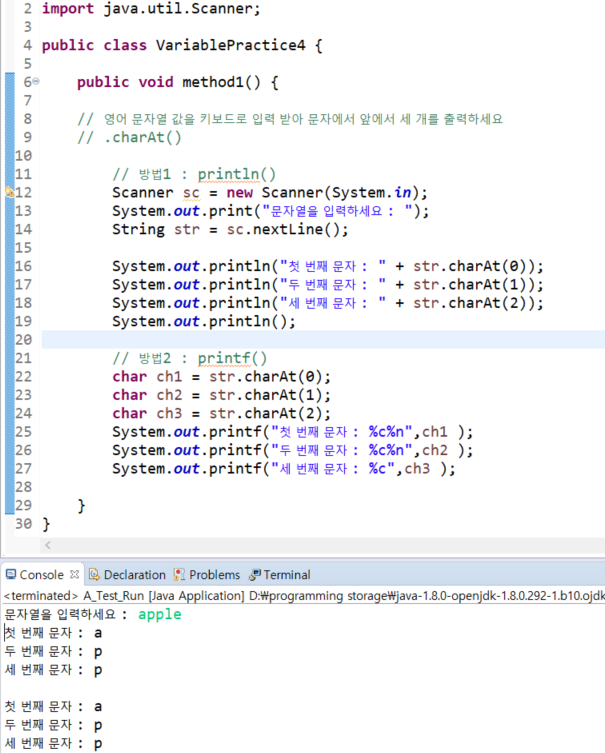The image size is (605, 753).
Task: Click 'str.charAt(2)' on line 18
Action: click(473, 303)
